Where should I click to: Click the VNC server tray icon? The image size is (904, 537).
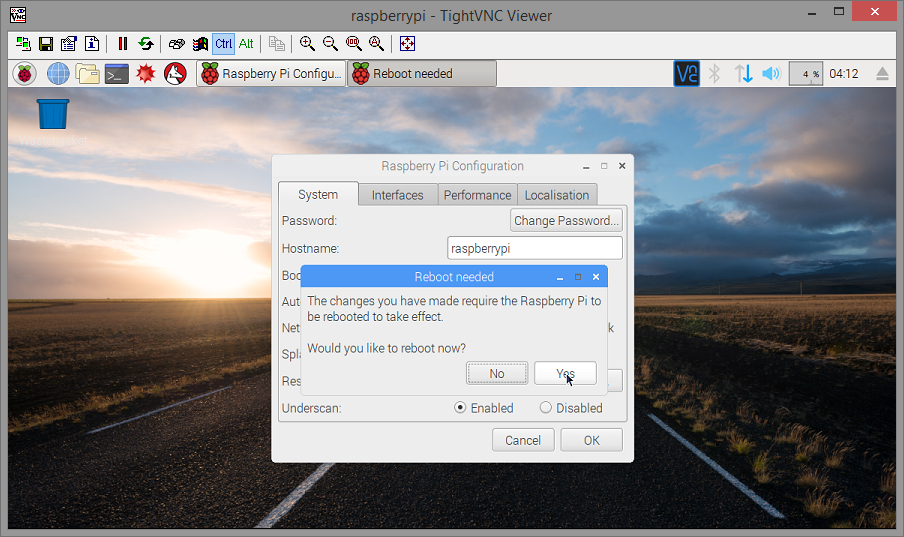(687, 74)
